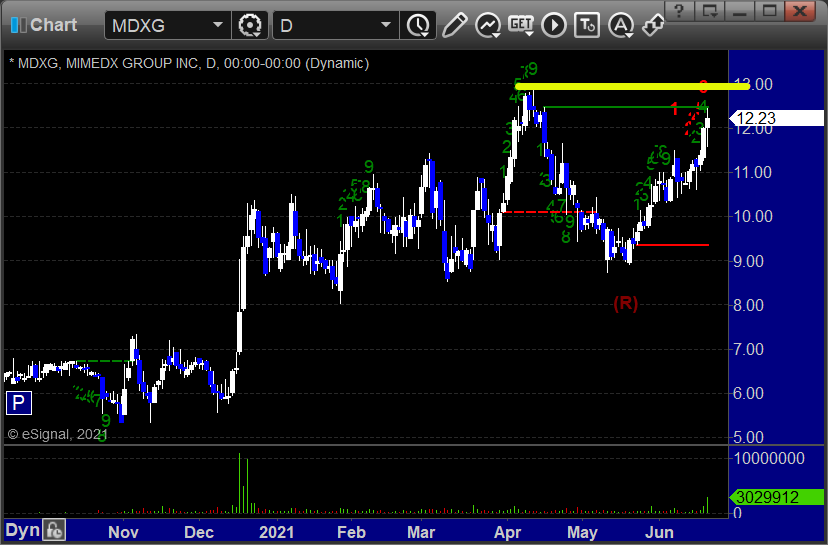Open the time template clock menu
Image resolution: width=828 pixels, height=545 pixels.
(x=418, y=25)
